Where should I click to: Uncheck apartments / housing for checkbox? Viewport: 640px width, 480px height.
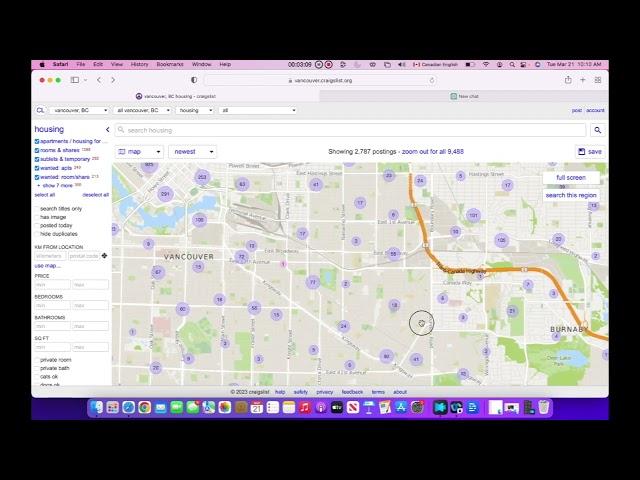[x=37, y=141]
